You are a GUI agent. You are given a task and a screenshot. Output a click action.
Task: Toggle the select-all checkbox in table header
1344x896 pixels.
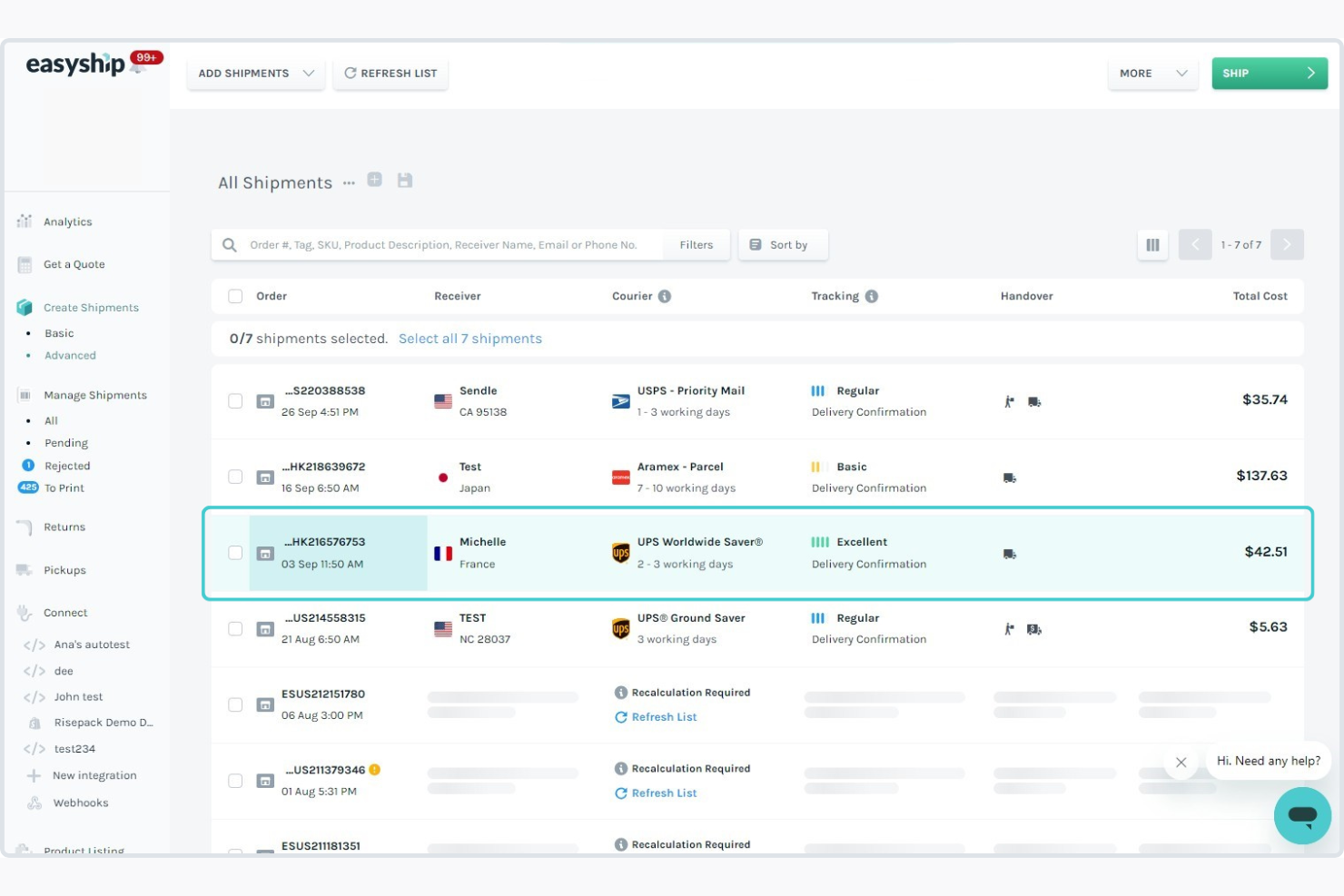pos(235,296)
